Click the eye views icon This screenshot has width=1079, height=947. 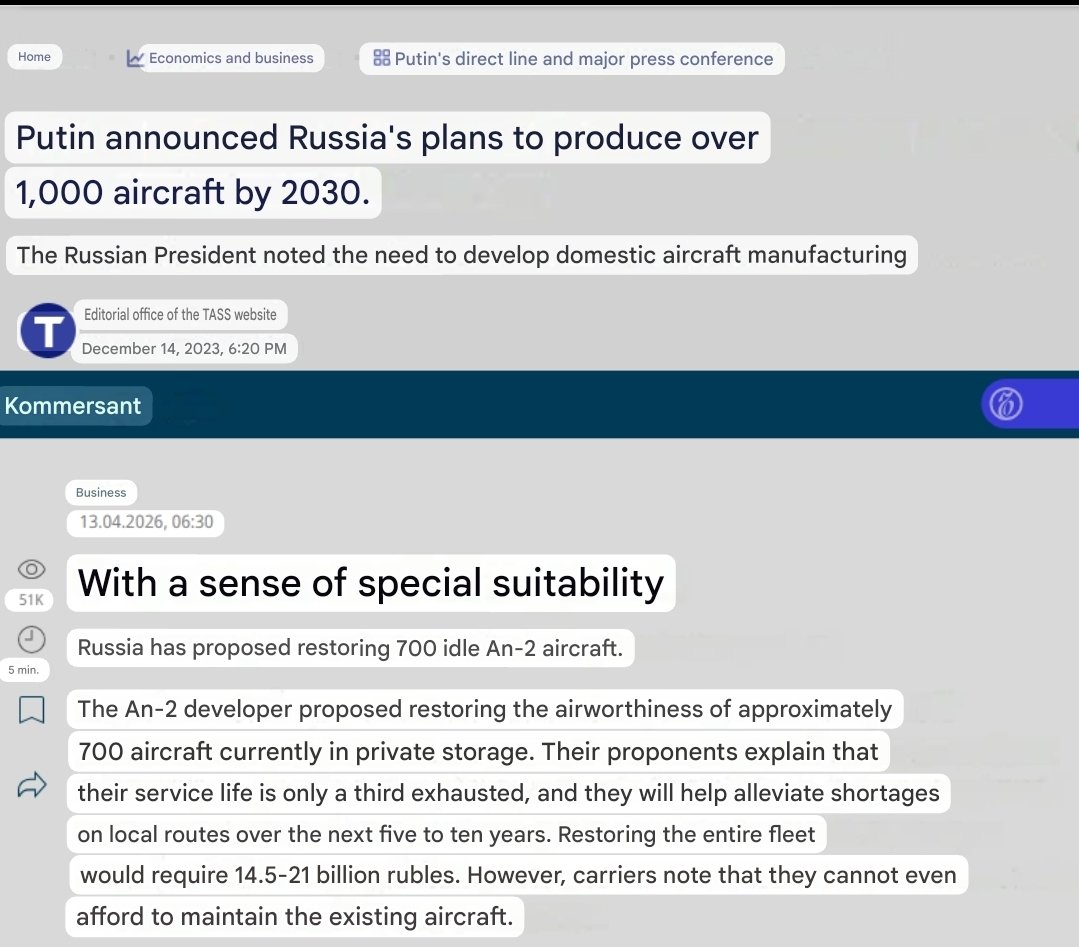coord(32,569)
